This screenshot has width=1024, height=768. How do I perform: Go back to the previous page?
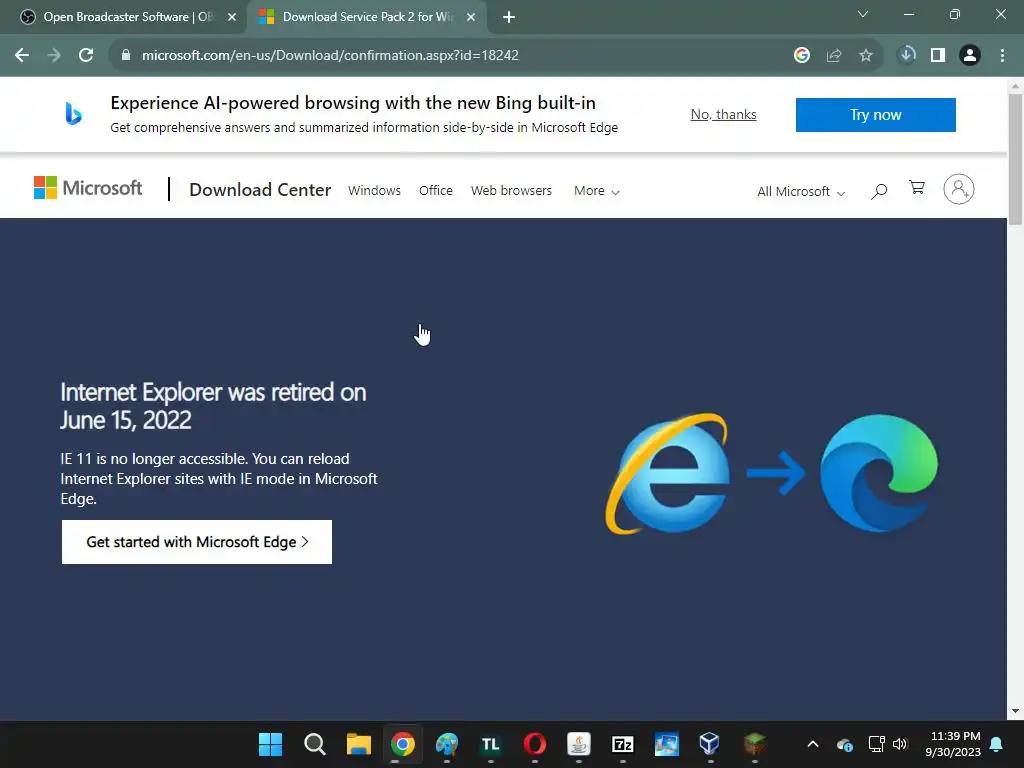coord(22,56)
